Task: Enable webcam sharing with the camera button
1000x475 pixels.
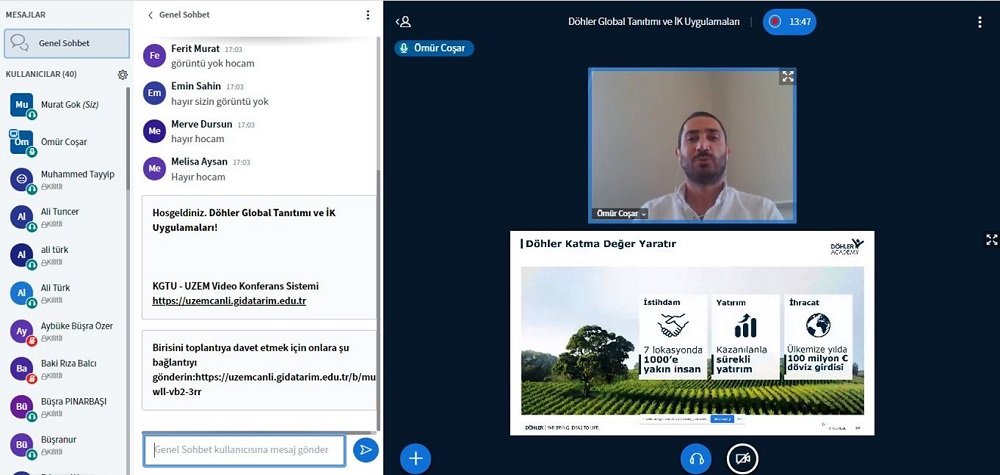Action: [x=742, y=458]
